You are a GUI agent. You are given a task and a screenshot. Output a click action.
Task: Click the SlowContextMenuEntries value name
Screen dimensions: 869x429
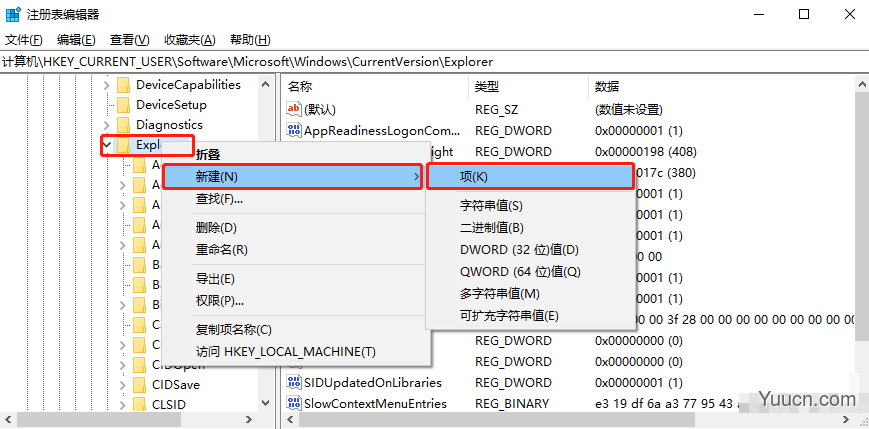click(375, 404)
